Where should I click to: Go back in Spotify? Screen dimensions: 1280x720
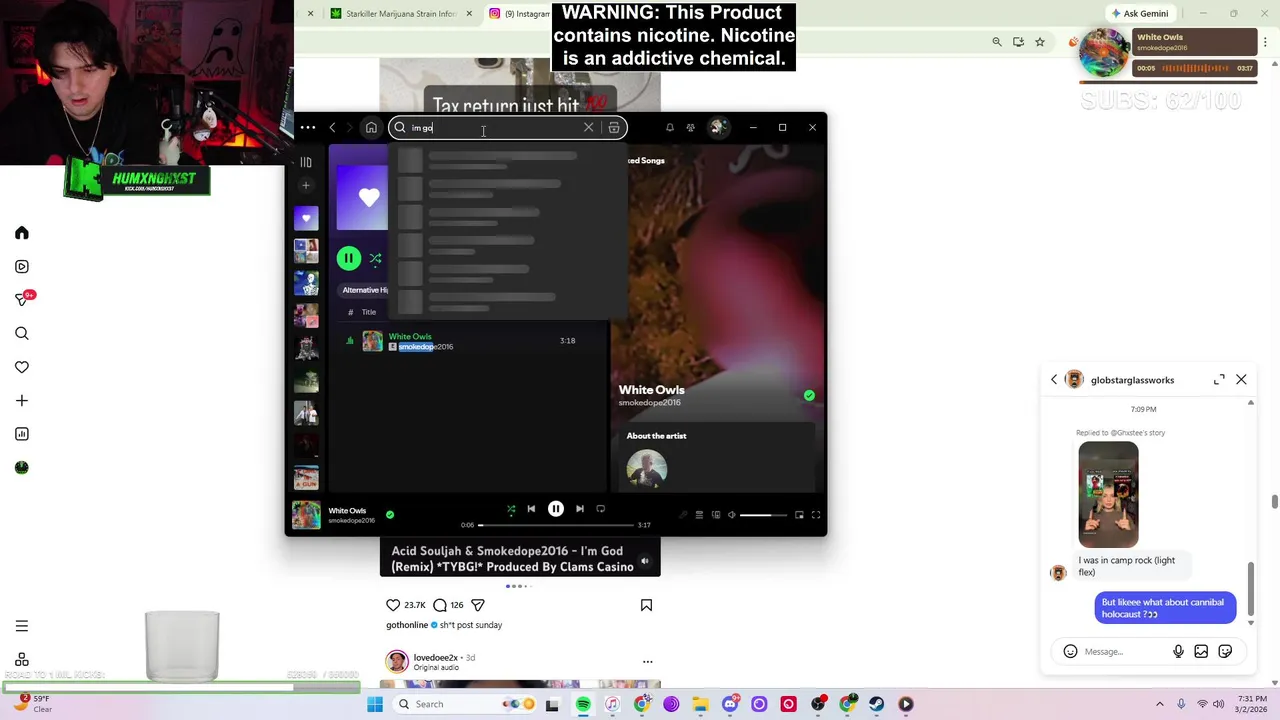[x=332, y=127]
